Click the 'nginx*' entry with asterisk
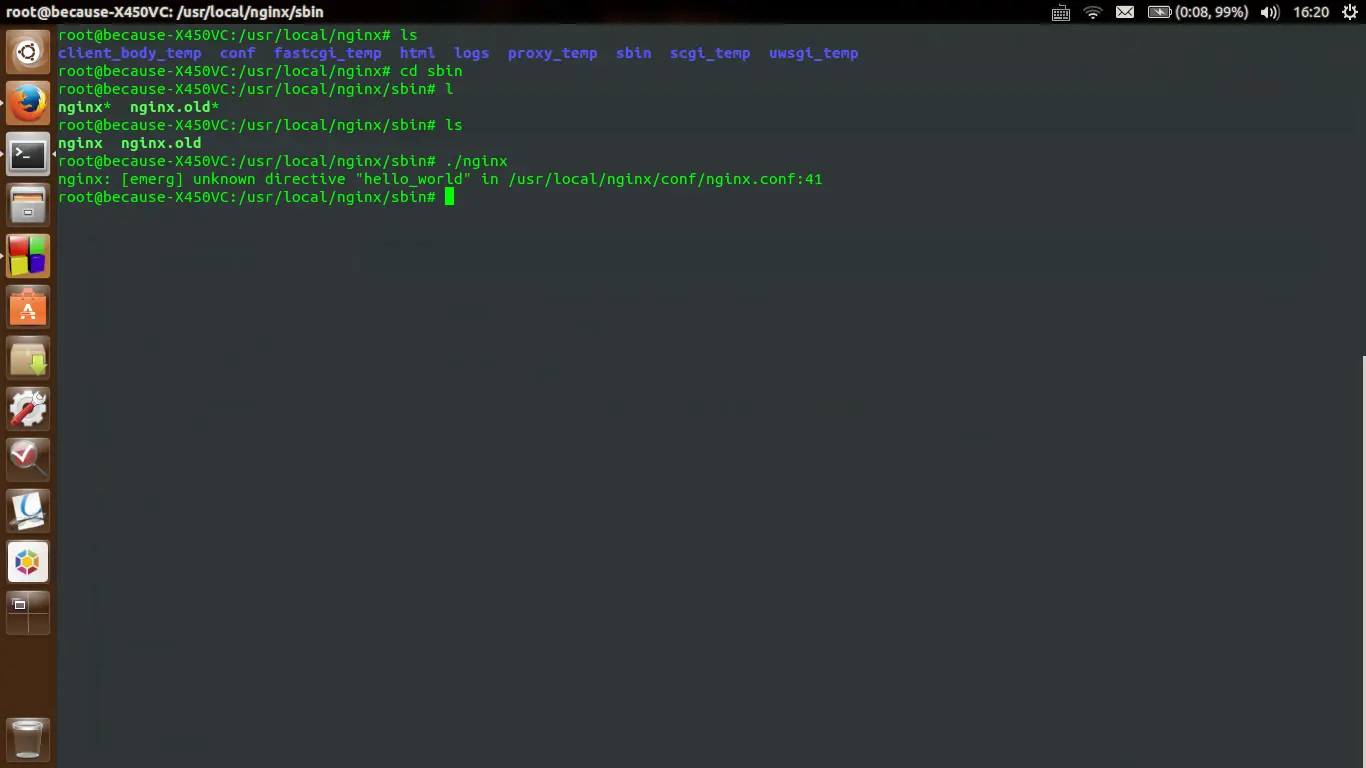 pyautogui.click(x=85, y=107)
